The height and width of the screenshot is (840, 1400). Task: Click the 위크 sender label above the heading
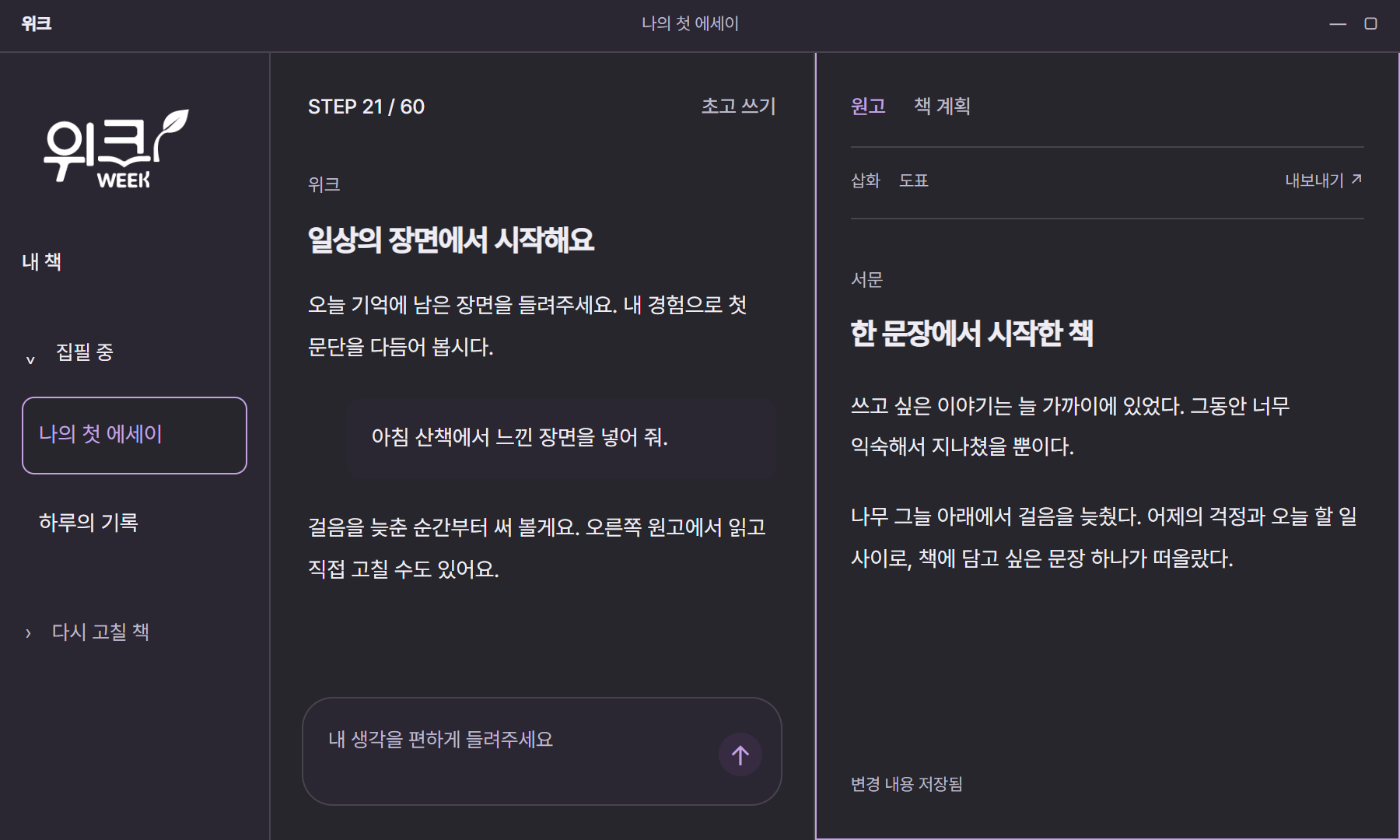coord(324,184)
